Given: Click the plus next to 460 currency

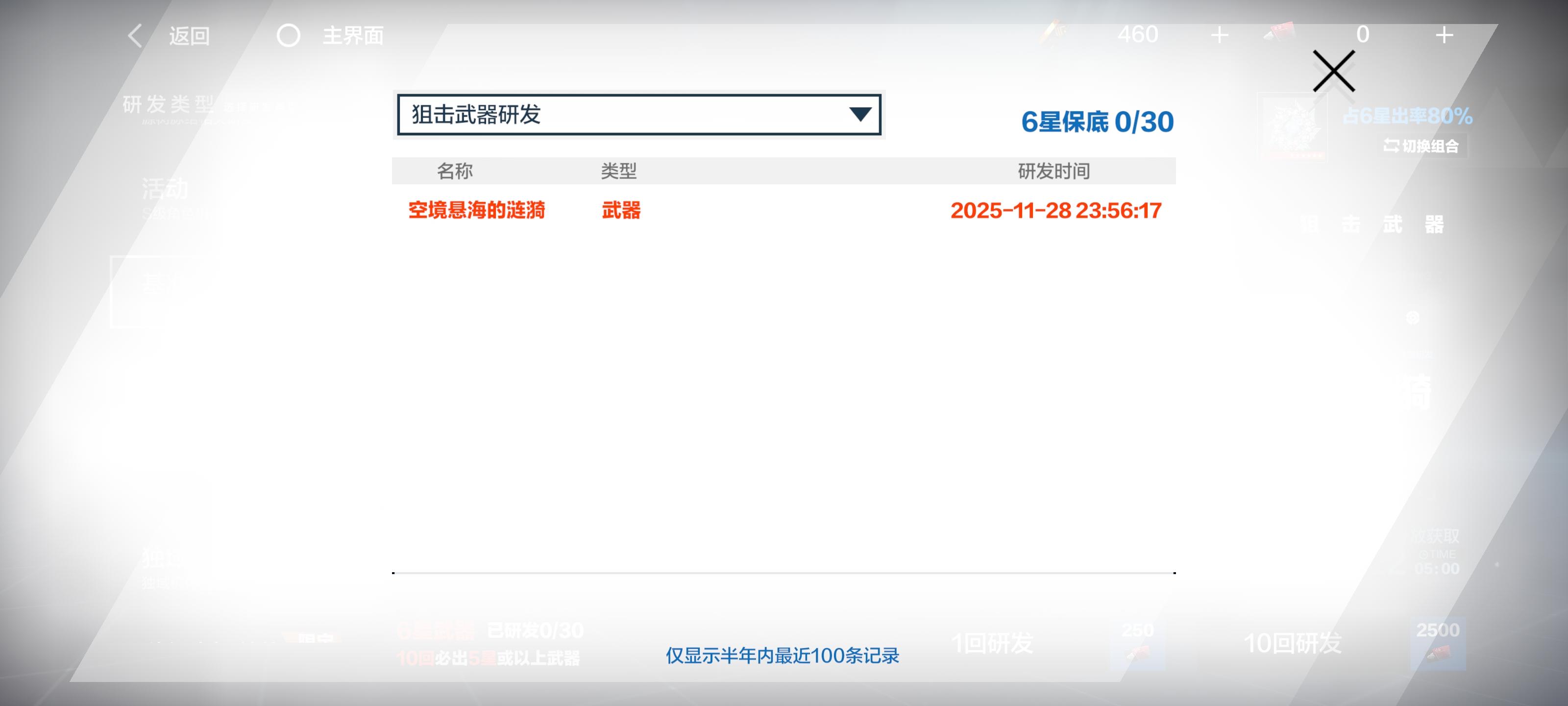Looking at the screenshot, I should [1219, 35].
